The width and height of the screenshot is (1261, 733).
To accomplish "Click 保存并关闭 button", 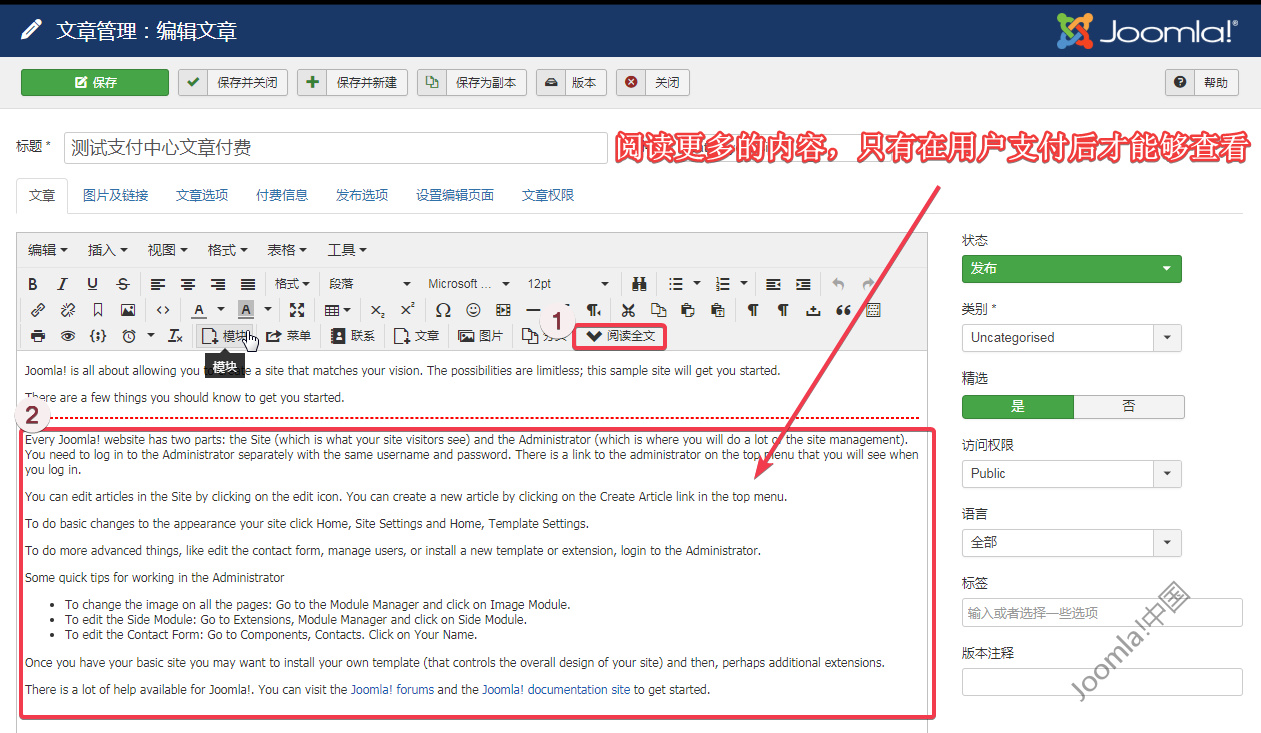I will pyautogui.click(x=234, y=82).
